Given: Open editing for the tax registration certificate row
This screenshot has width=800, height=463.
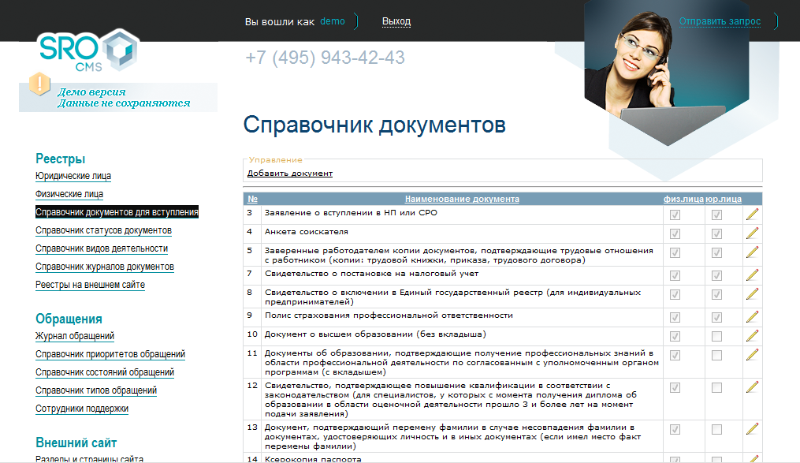Looking at the screenshot, I should 752,274.
